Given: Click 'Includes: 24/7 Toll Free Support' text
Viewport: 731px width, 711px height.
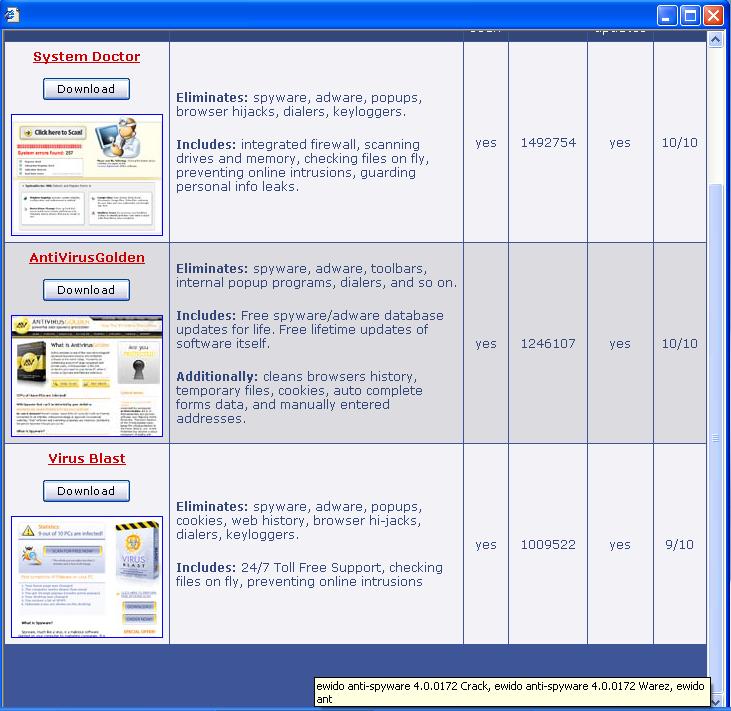Looking at the screenshot, I should (279, 567).
